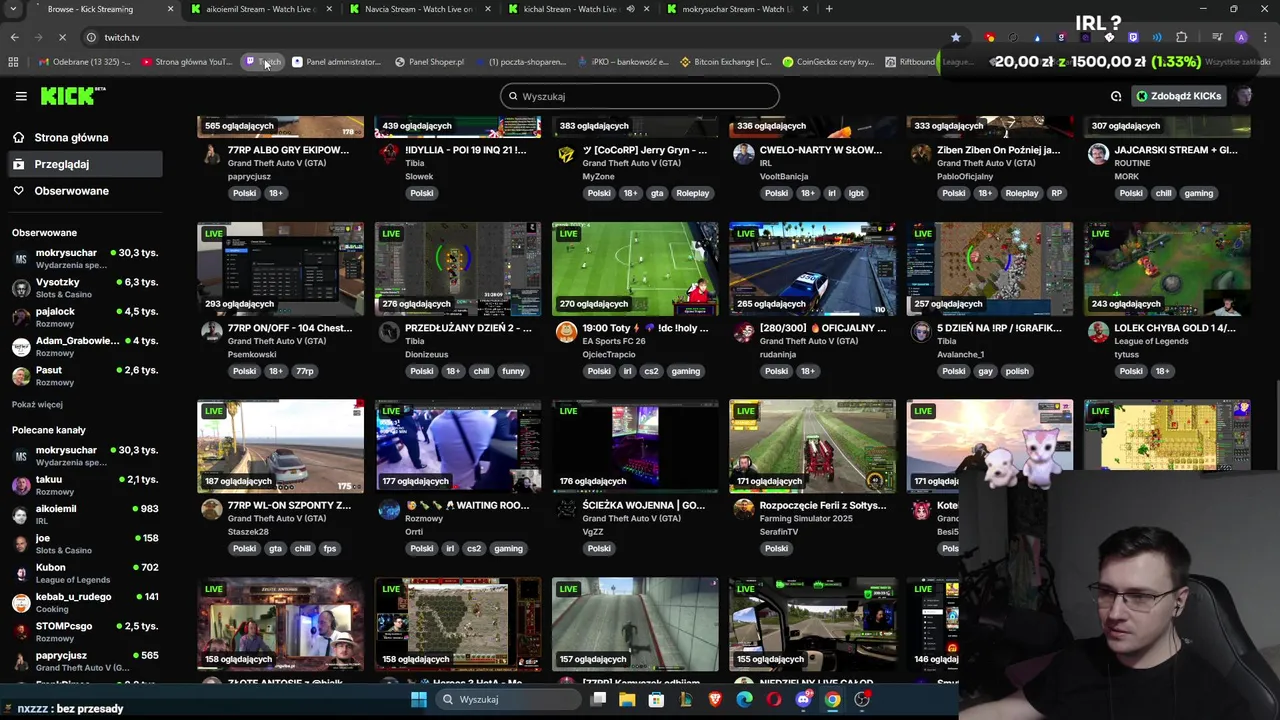Open browser extensions puzzle icon

[1182, 37]
